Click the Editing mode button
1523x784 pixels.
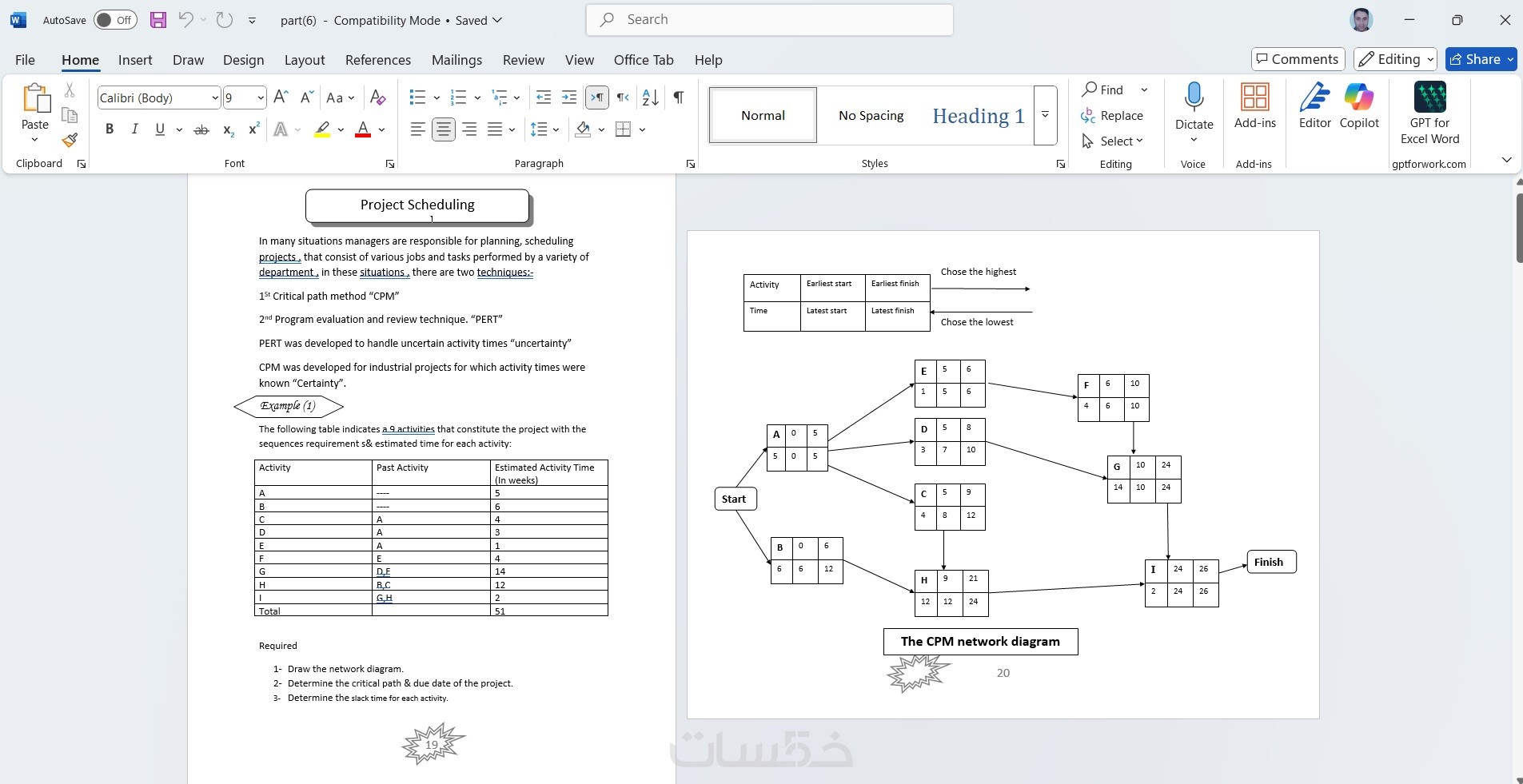(x=1395, y=59)
